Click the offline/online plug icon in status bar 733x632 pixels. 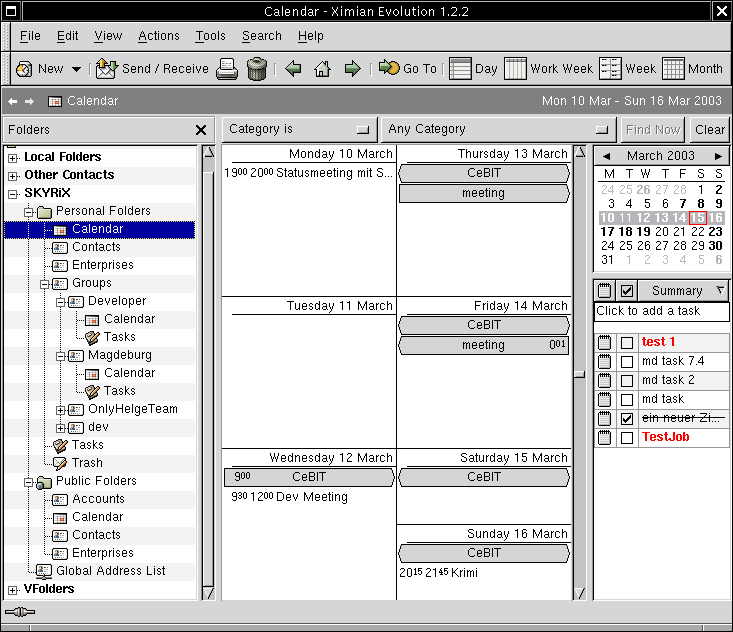click(x=20, y=612)
